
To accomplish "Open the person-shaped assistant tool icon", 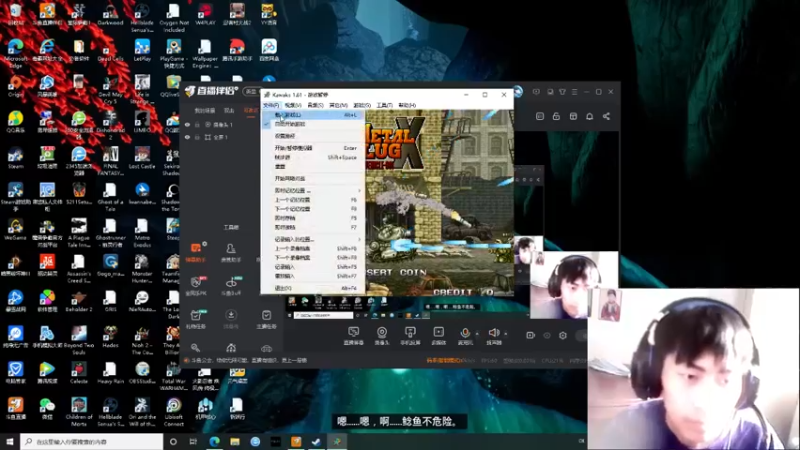I will click(231, 248).
